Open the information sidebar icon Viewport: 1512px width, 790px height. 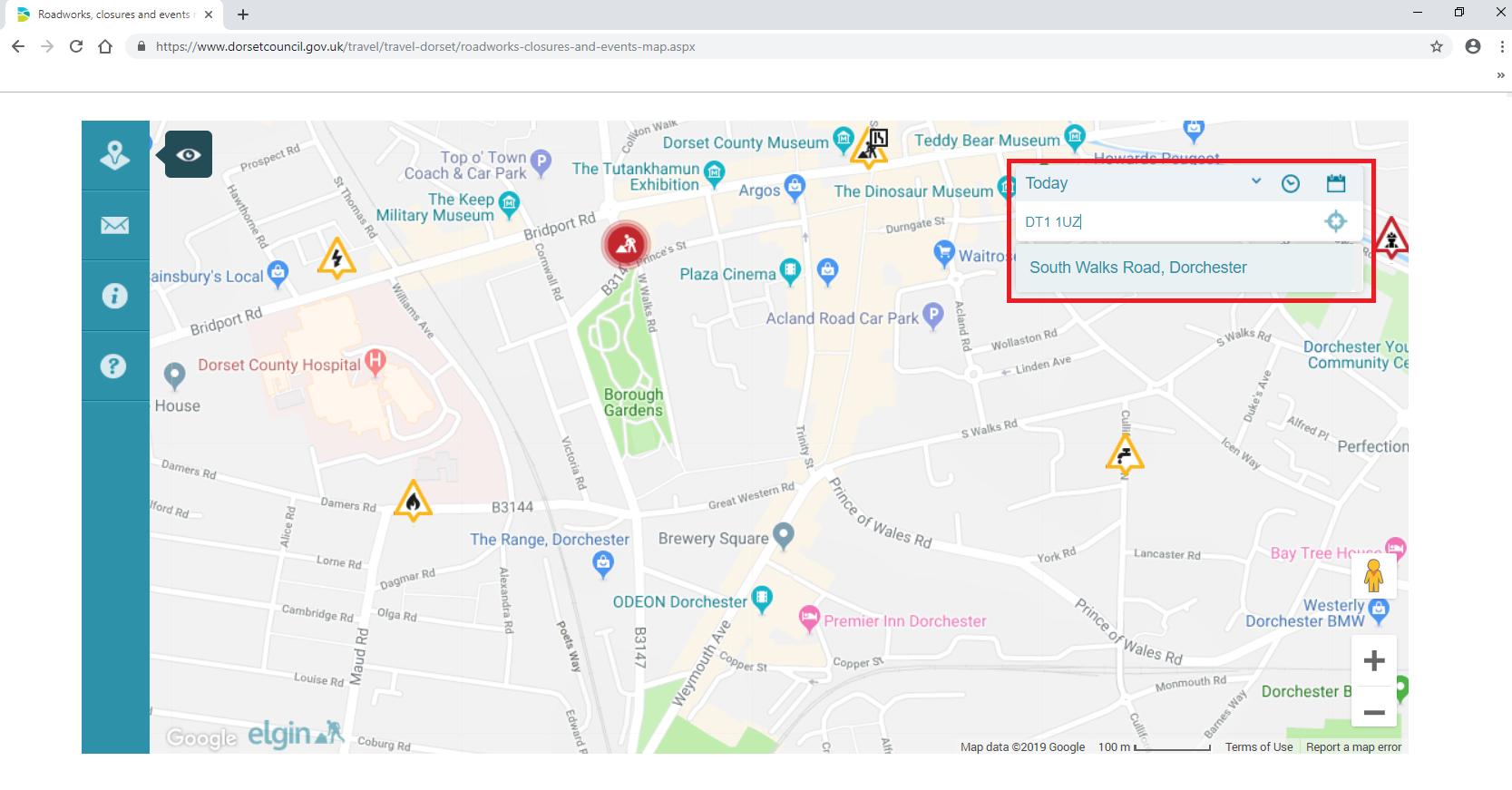click(x=115, y=296)
